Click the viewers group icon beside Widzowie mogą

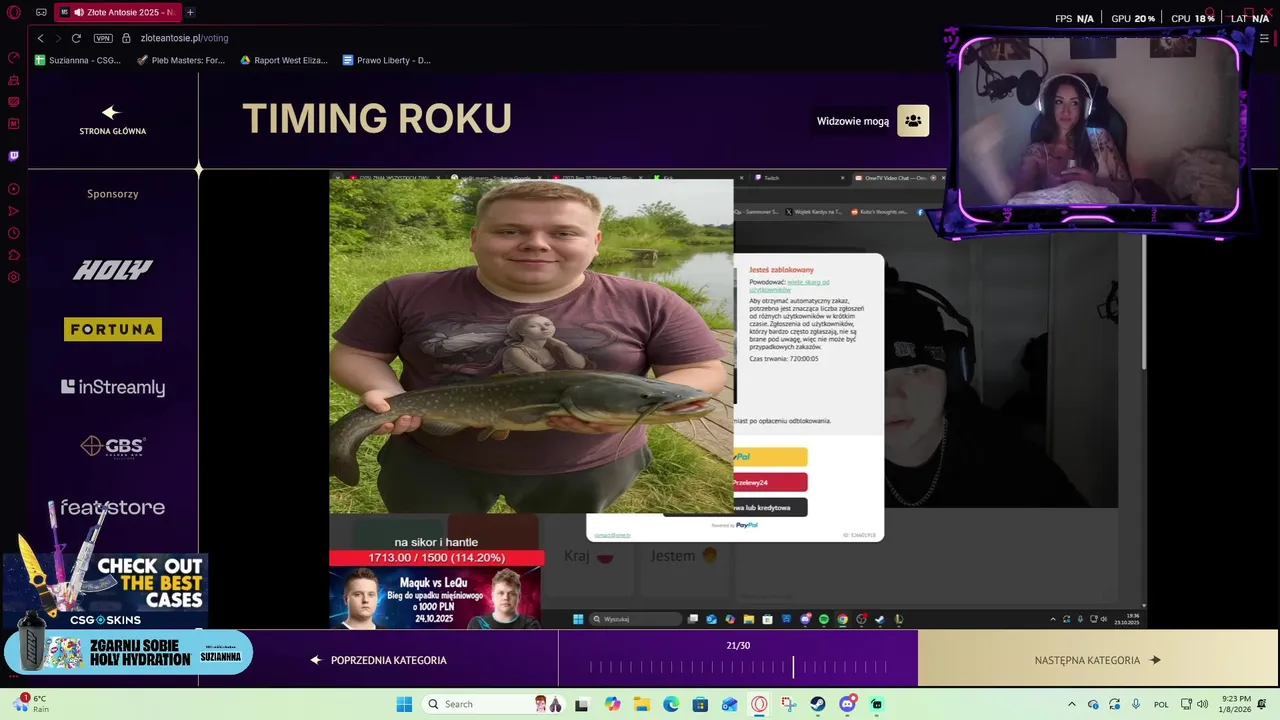click(913, 121)
